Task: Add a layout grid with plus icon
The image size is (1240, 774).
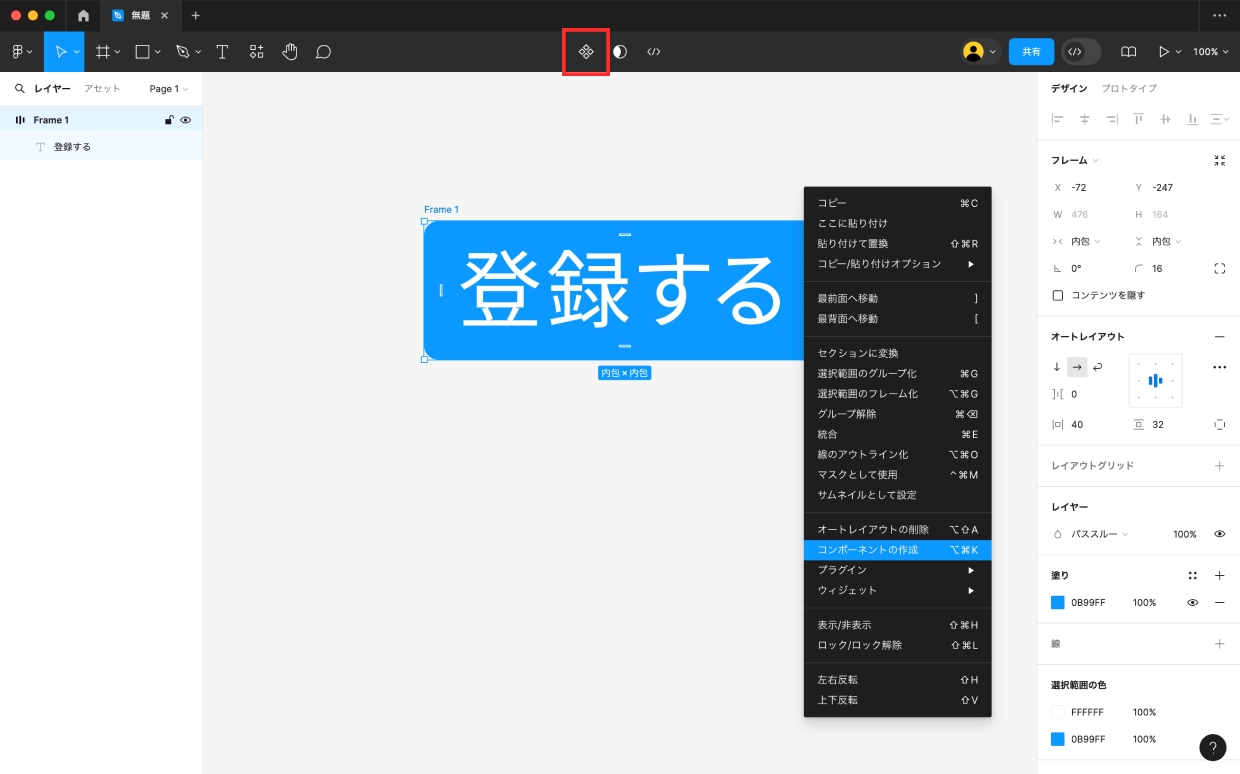Action: [1219, 466]
